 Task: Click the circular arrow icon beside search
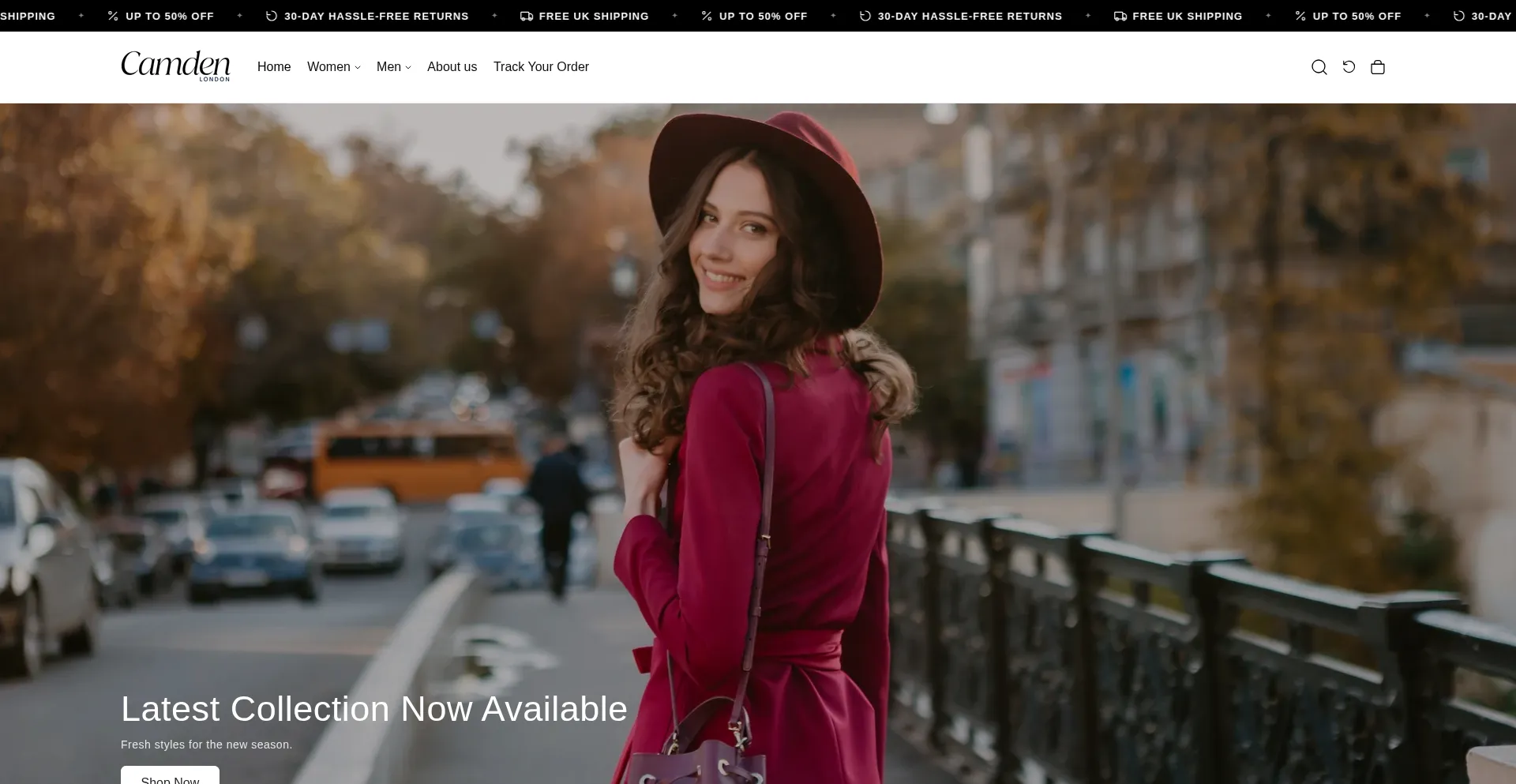point(1349,67)
